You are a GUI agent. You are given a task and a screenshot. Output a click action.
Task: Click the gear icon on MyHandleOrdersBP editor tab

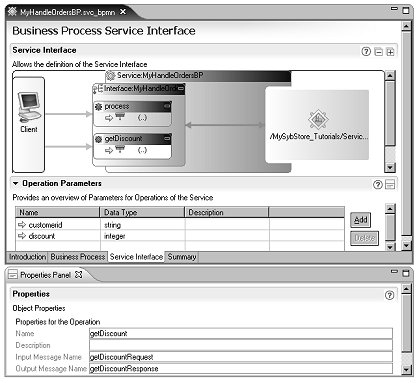[12, 12]
